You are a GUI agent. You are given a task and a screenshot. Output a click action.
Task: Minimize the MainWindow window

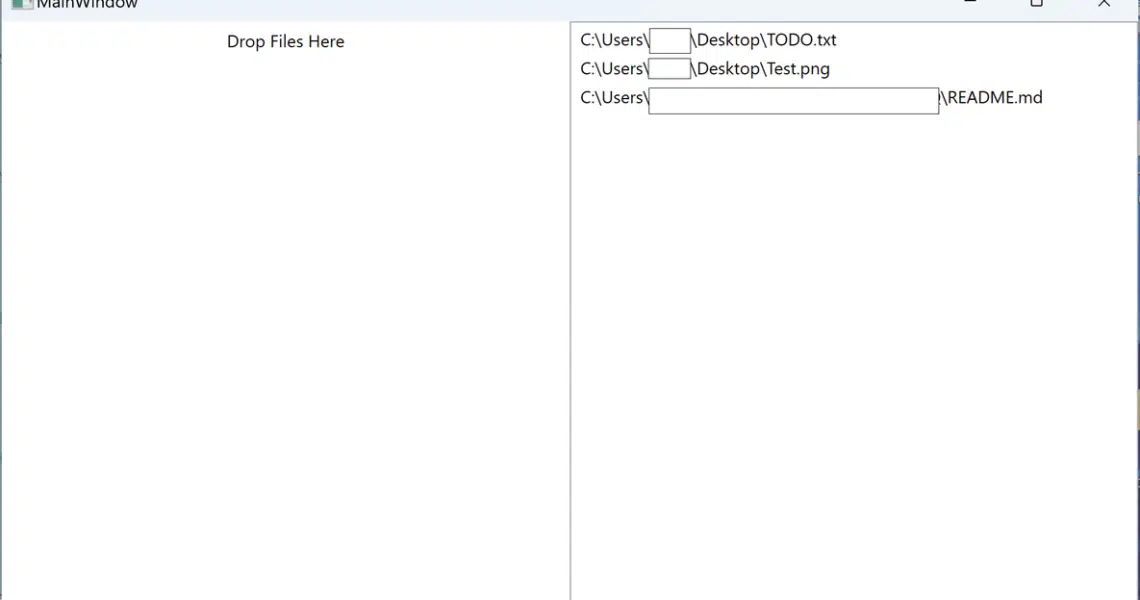969,4
